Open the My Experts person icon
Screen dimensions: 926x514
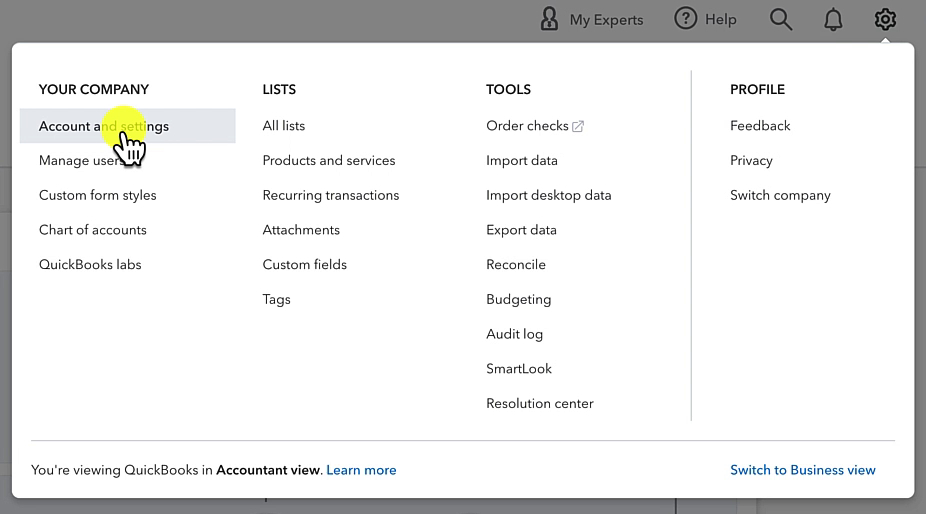pyautogui.click(x=549, y=19)
